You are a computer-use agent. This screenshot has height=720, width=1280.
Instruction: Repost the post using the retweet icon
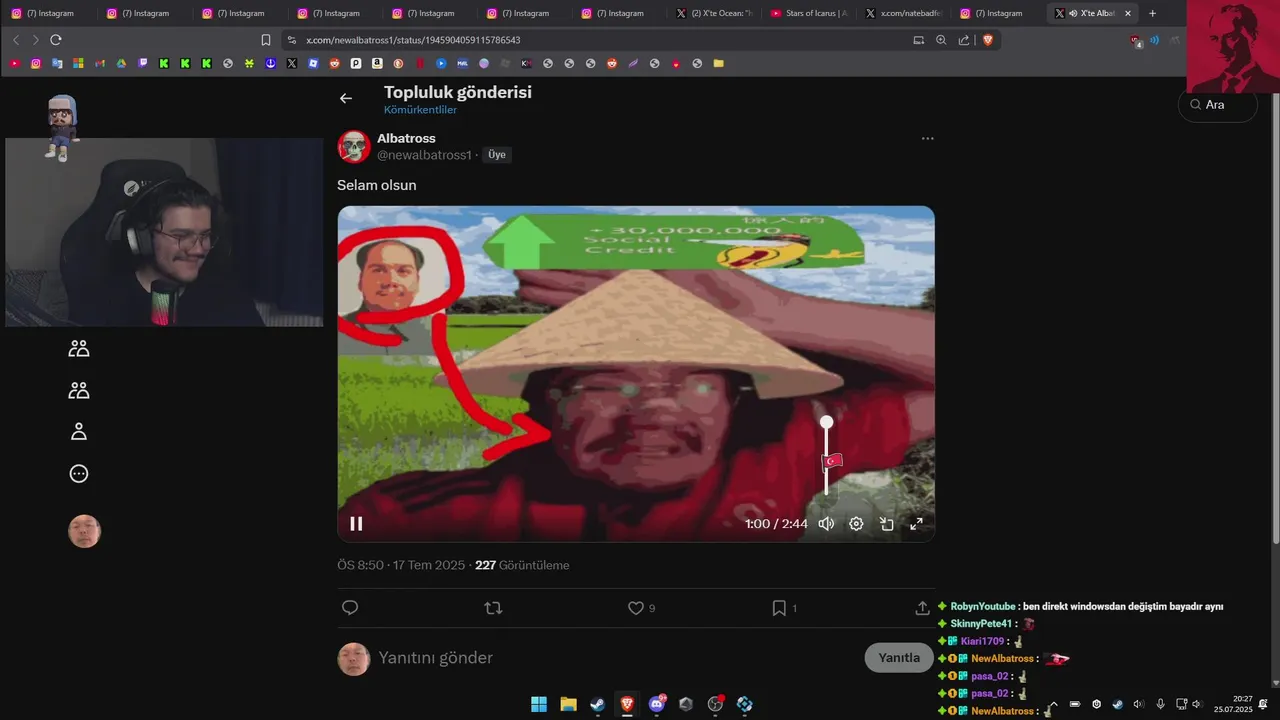click(493, 608)
